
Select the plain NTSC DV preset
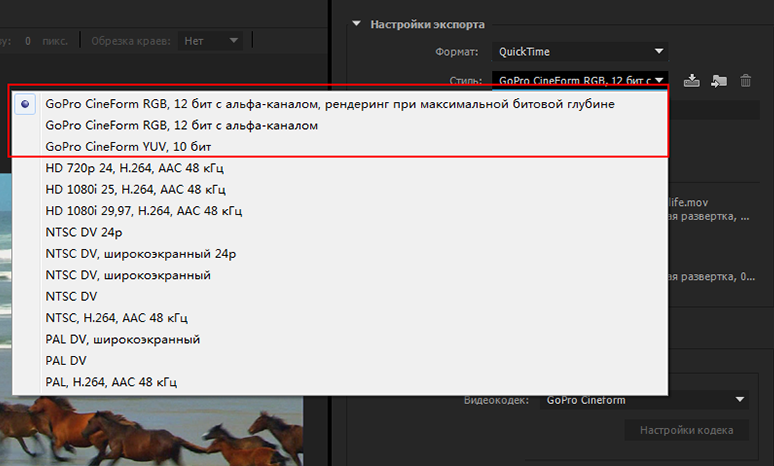(x=341, y=296)
